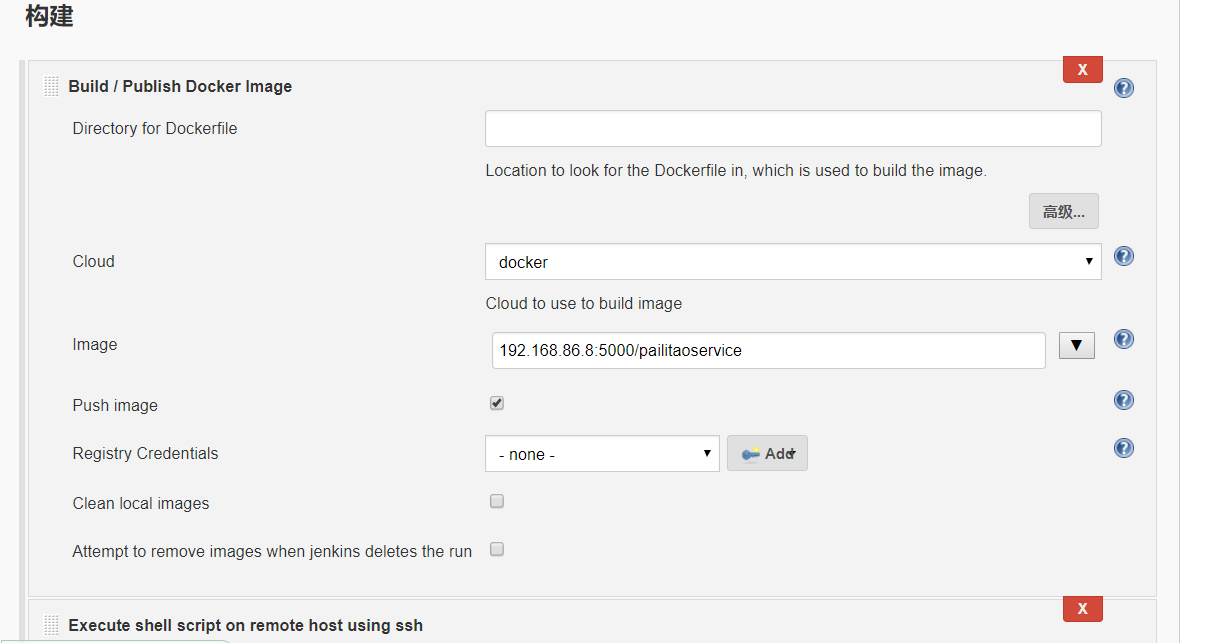Screen dimensions: 1222x643
Task: Open the Cloud dropdown showing docker
Action: click(793, 262)
